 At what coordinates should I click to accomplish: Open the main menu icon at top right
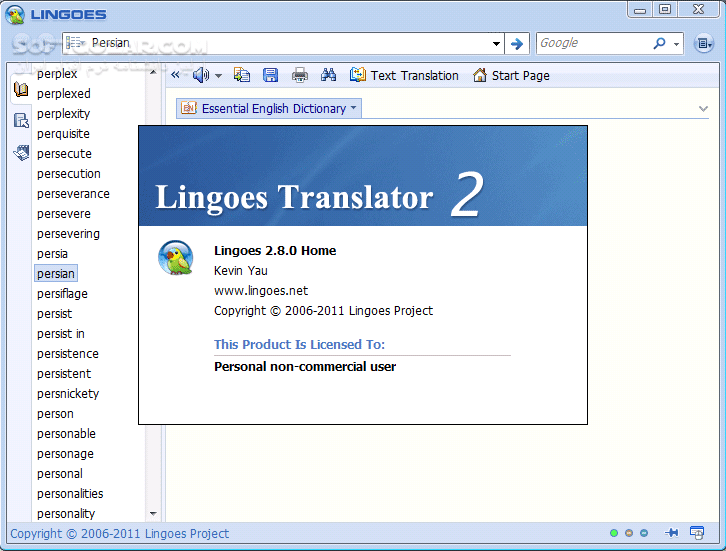[704, 44]
